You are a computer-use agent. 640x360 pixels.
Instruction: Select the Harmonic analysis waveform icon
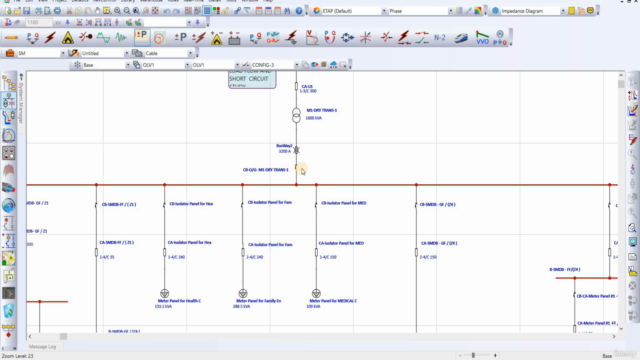(x=103, y=38)
